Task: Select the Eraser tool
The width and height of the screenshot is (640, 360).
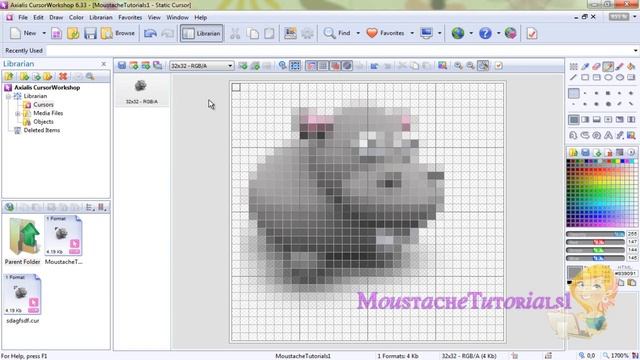Action: (596, 67)
